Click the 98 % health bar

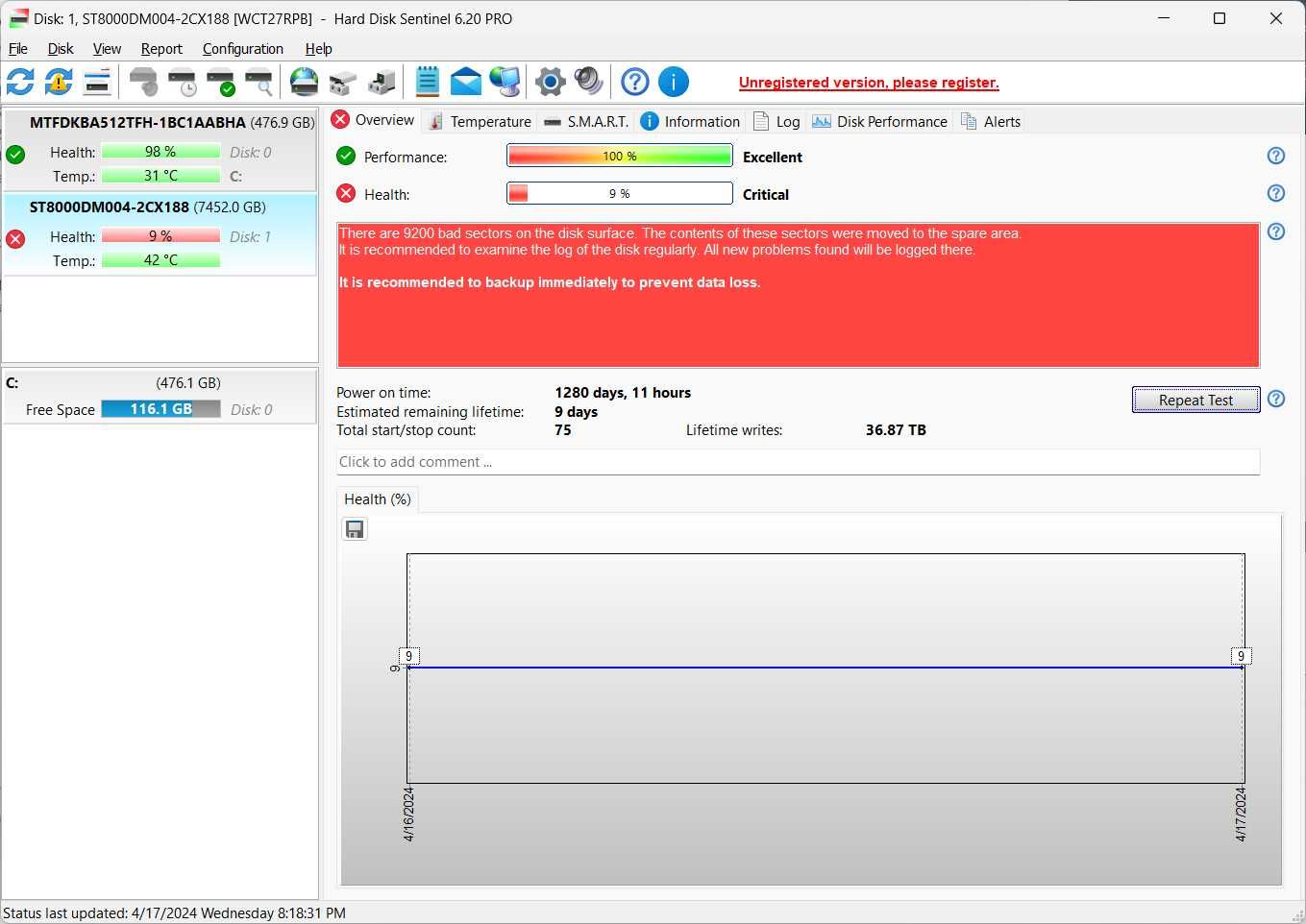coord(160,152)
